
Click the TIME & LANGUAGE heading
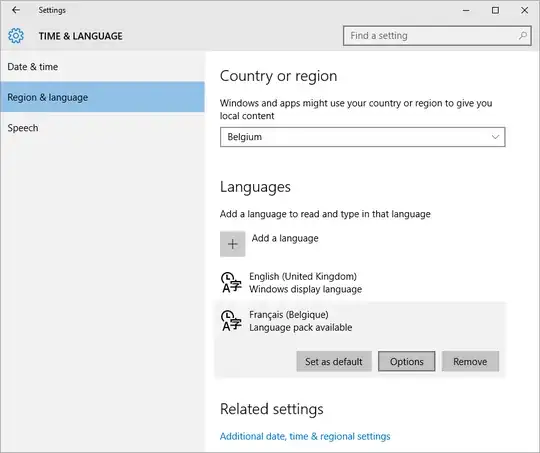pyautogui.click(x=81, y=36)
